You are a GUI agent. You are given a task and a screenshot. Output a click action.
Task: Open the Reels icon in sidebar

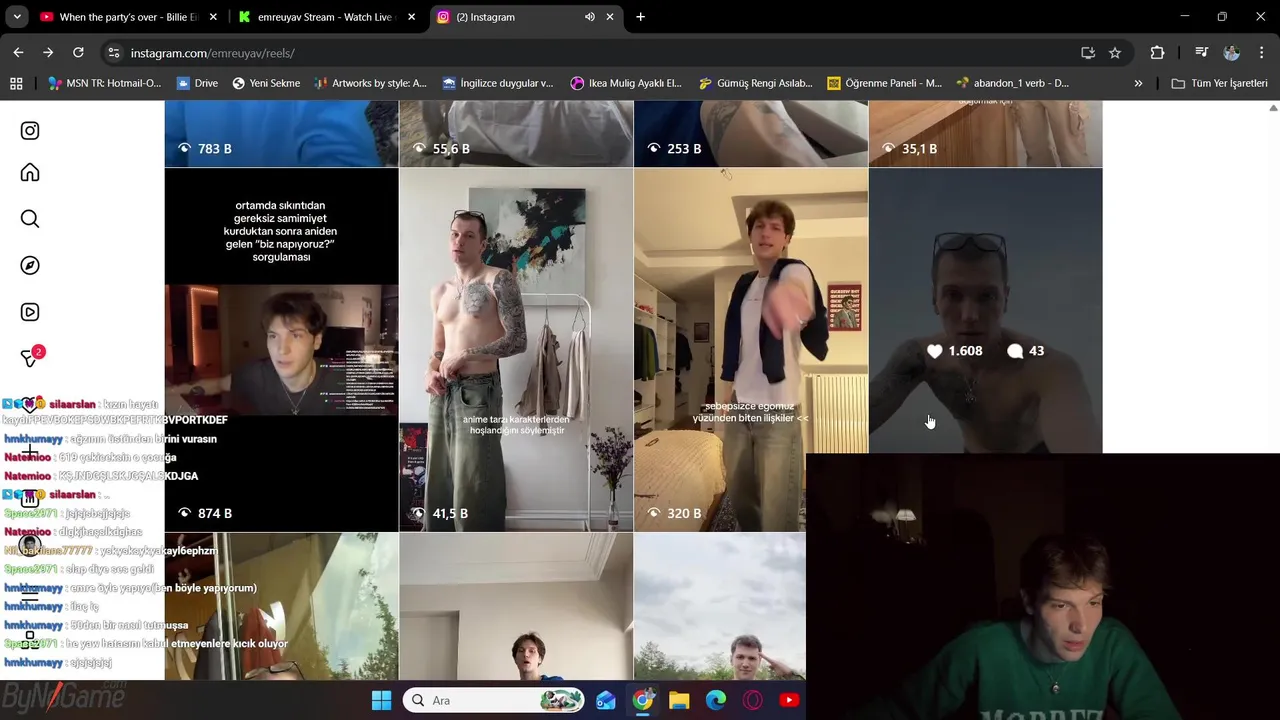click(x=30, y=312)
